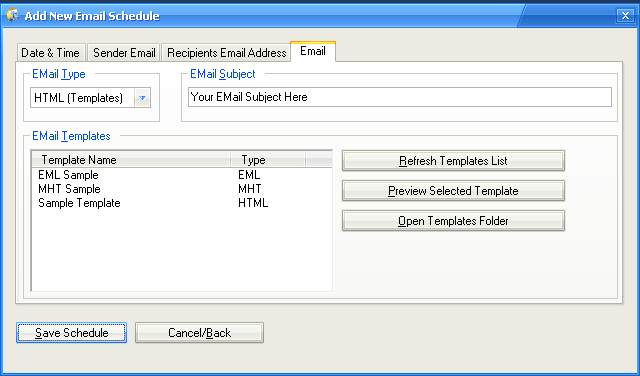Click the HTML (Templates) combo box
The width and height of the screenshot is (640, 376).
[x=90, y=98]
